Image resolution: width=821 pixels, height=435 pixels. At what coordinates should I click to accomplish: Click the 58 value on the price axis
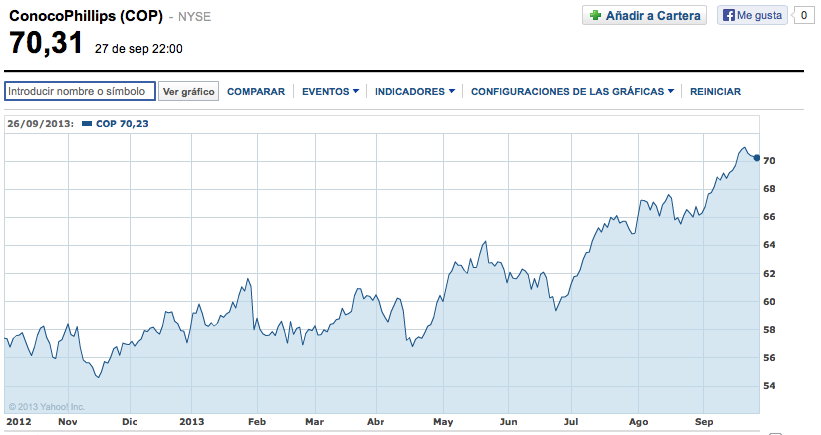click(x=769, y=330)
